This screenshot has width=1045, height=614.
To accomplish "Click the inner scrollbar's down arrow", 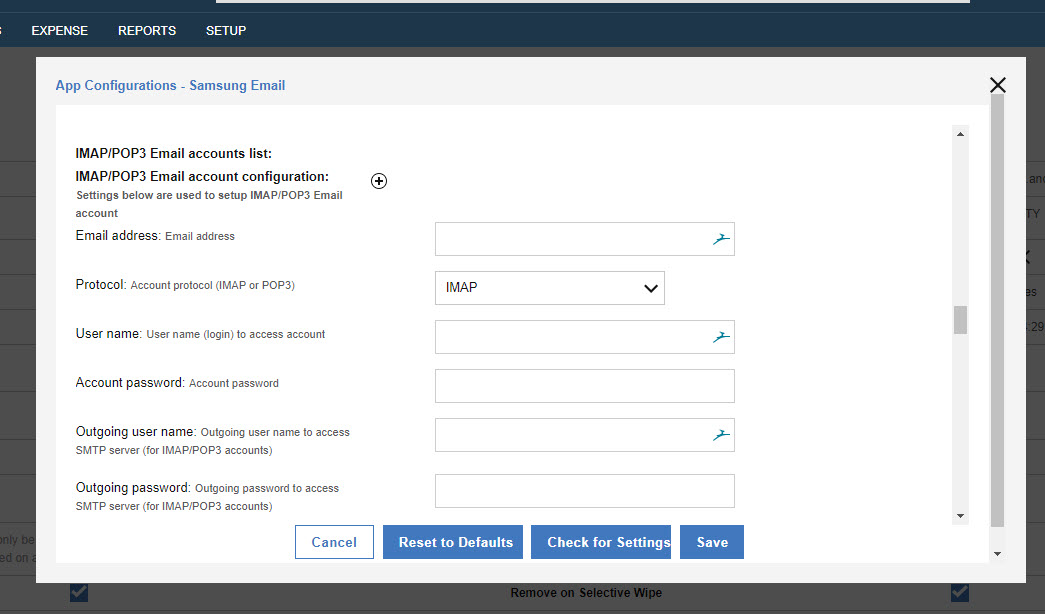I will [x=960, y=516].
